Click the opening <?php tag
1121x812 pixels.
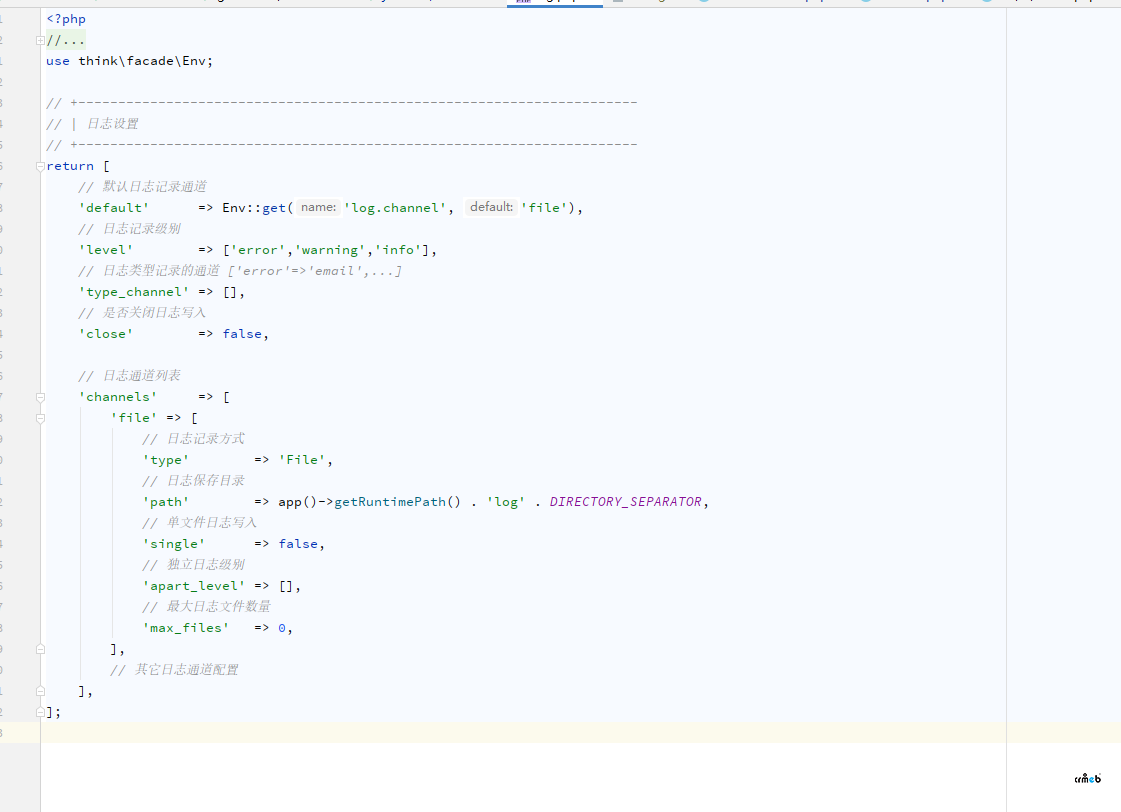66,19
